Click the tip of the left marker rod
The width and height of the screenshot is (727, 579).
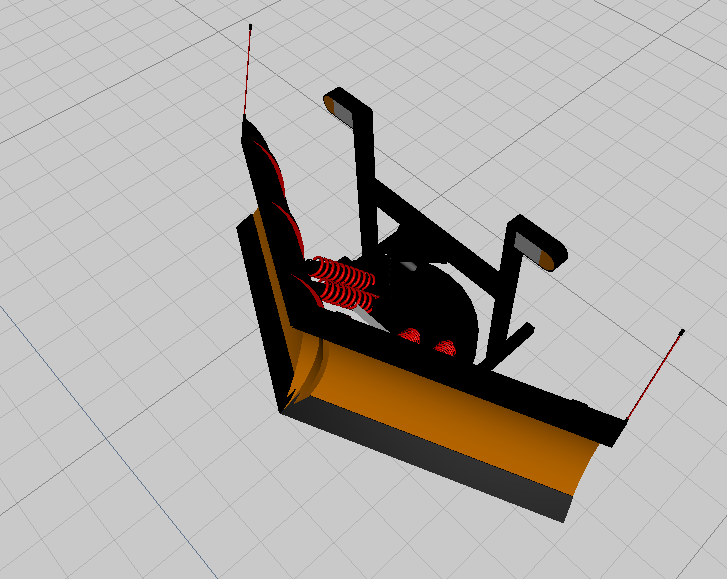[x=250, y=27]
